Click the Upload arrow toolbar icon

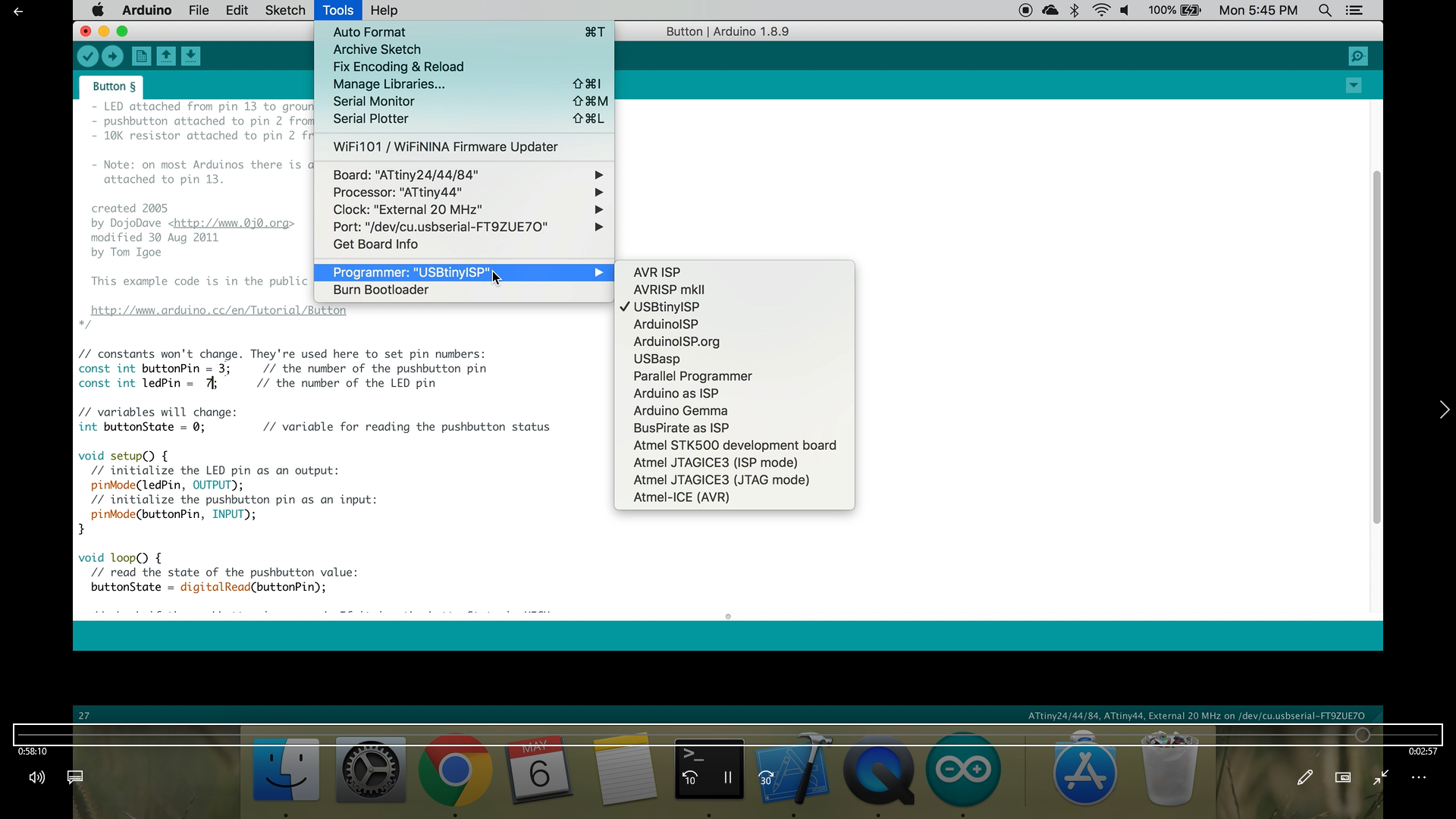112,56
